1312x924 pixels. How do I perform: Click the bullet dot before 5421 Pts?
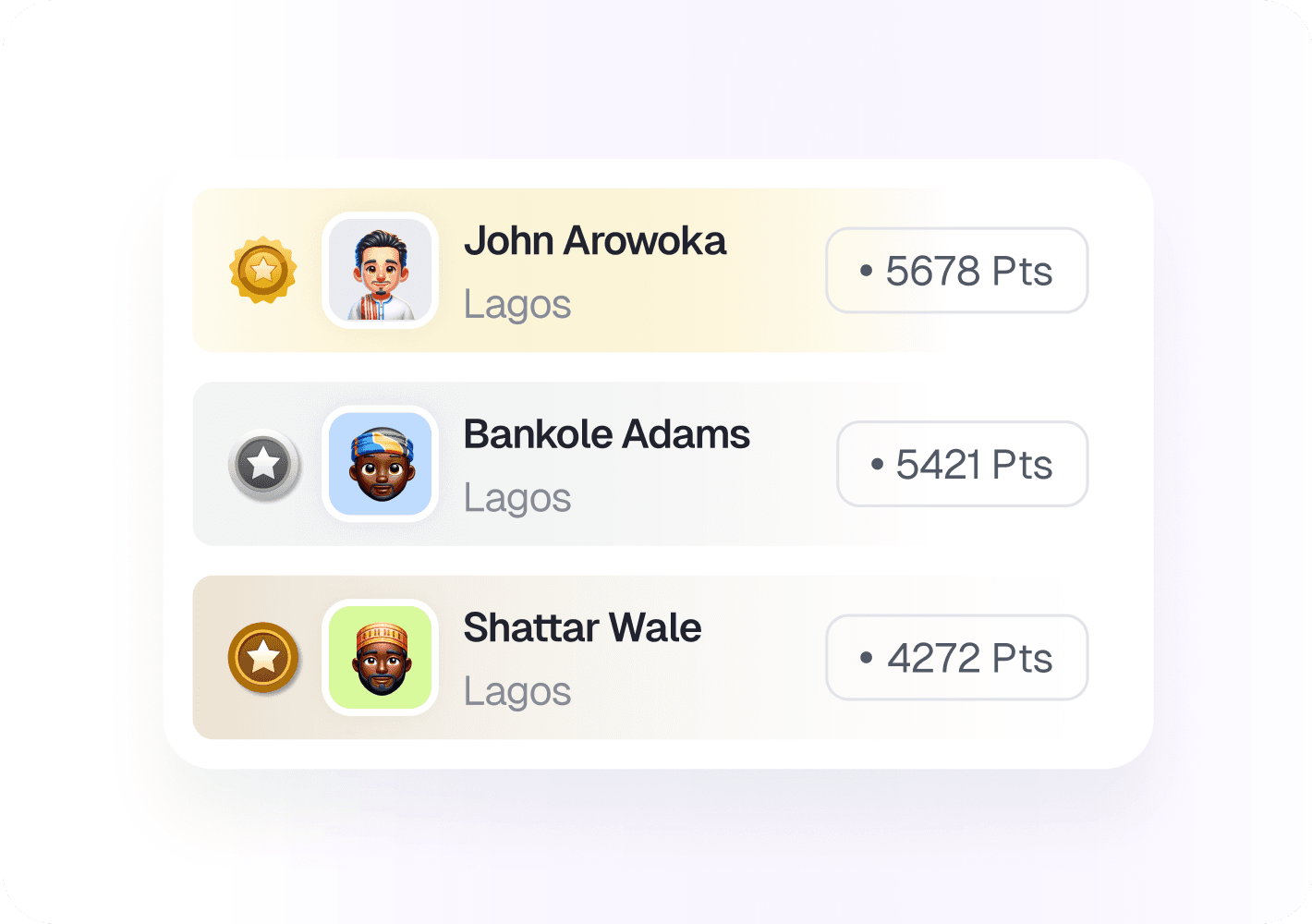[877, 465]
